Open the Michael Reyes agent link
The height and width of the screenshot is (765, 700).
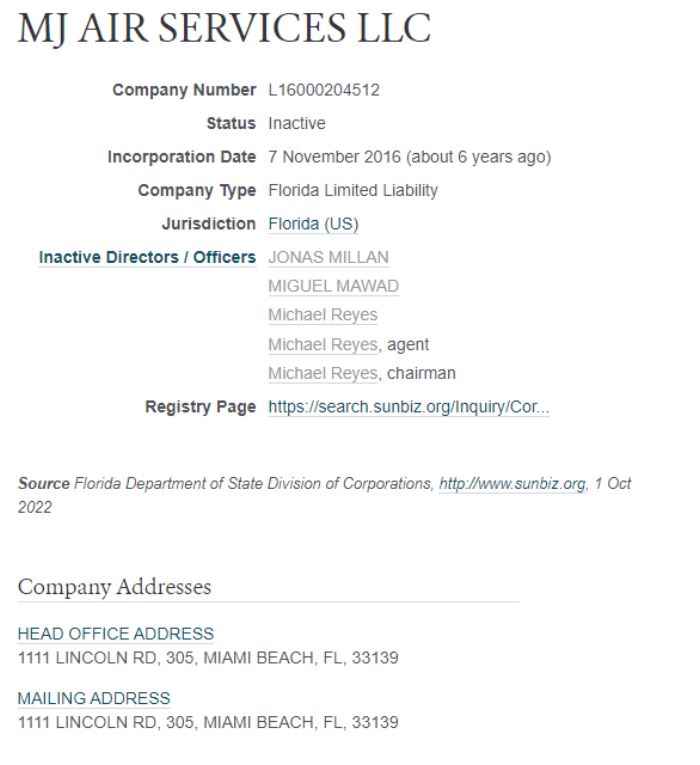(x=322, y=344)
